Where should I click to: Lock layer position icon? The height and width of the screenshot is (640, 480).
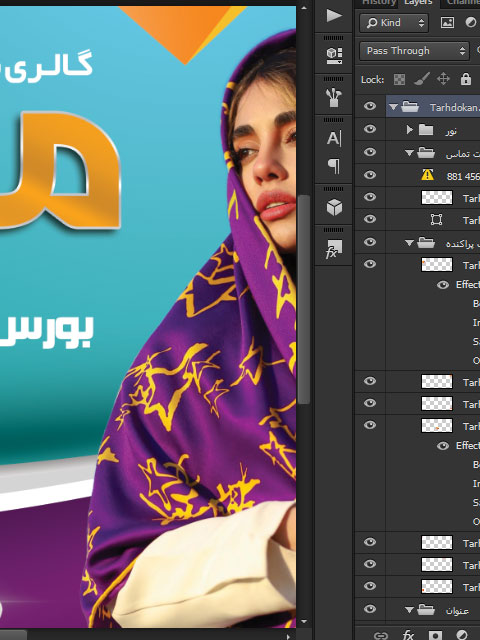443,79
